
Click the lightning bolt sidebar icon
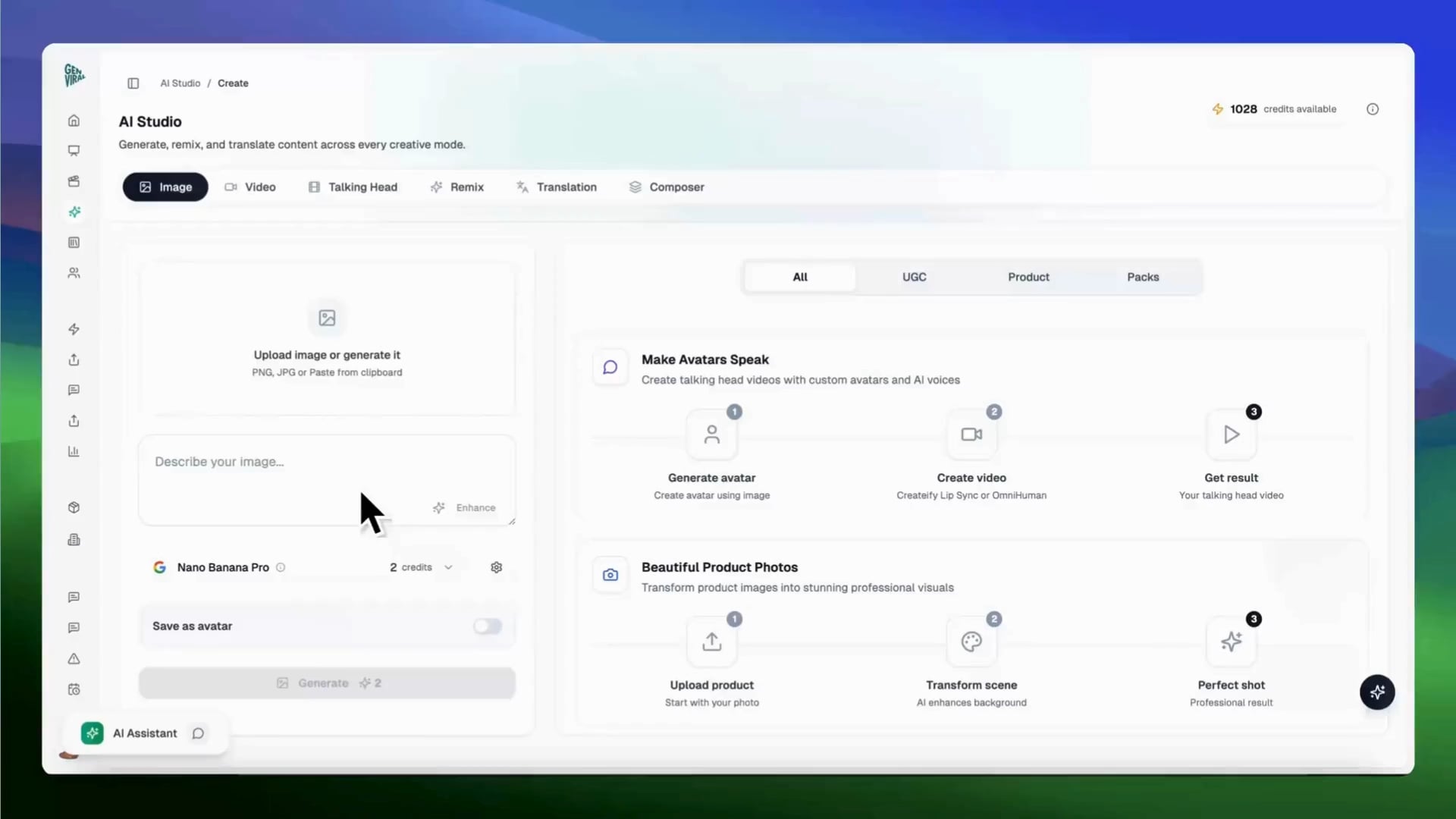74,329
